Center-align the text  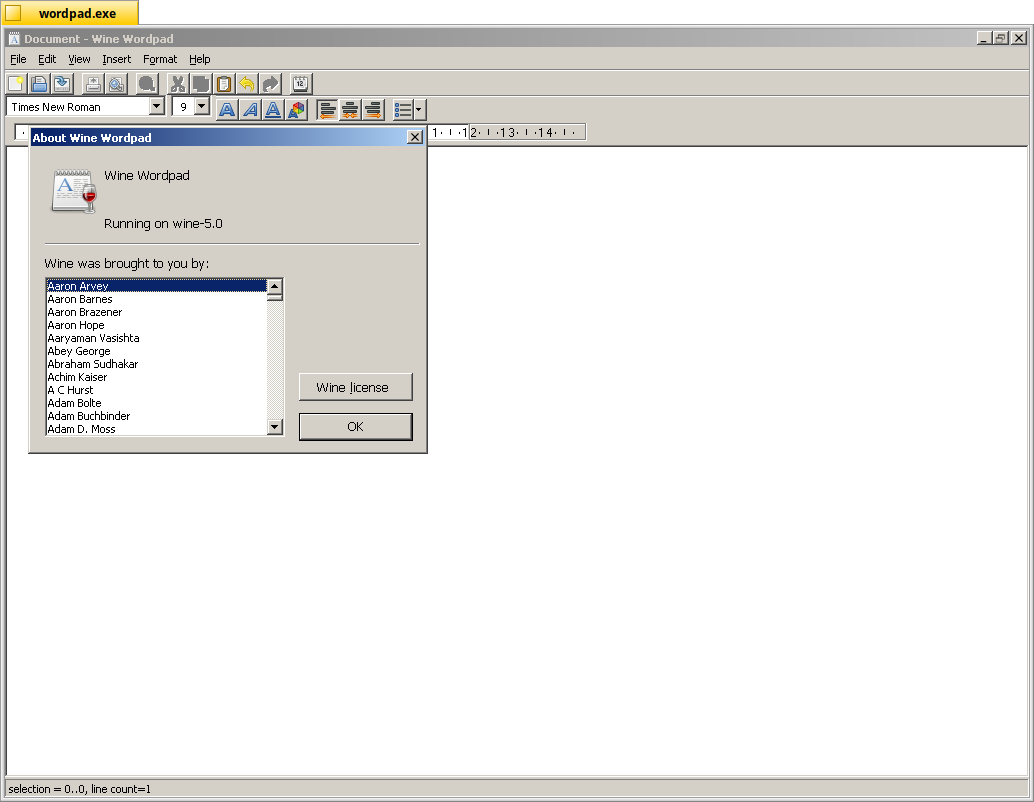[x=350, y=109]
